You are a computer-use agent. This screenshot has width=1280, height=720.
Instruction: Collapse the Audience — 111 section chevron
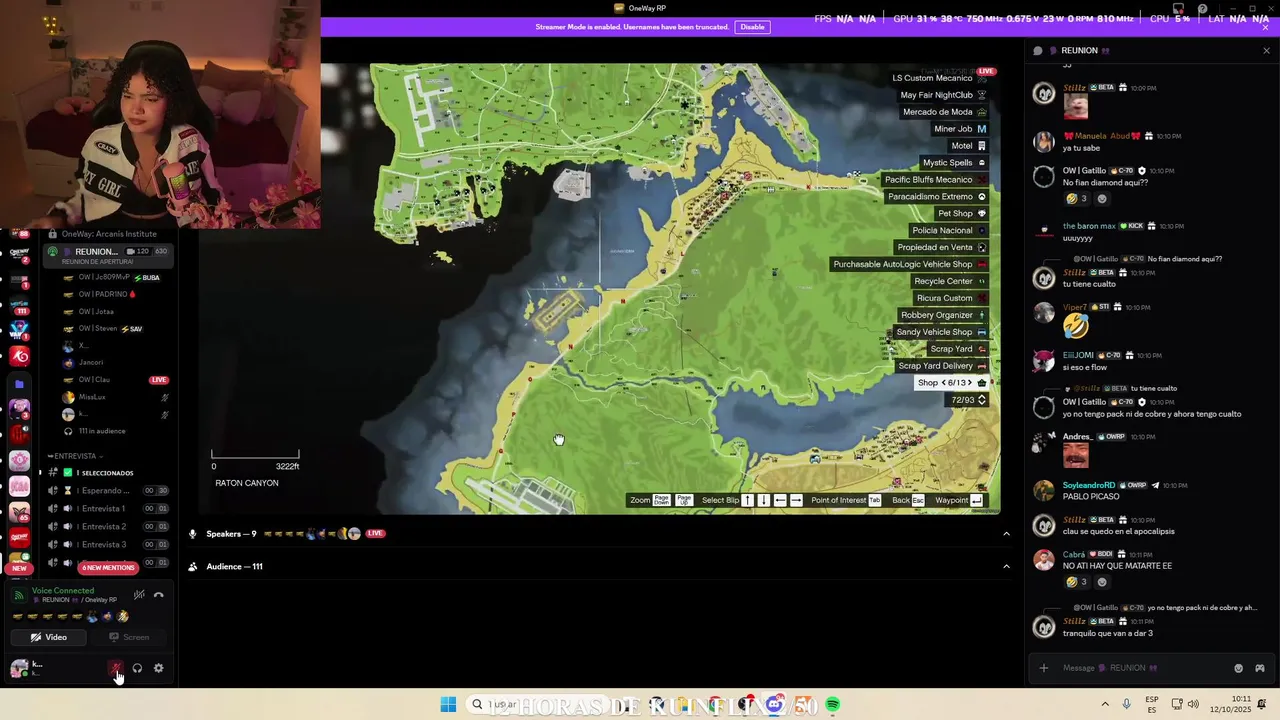pyautogui.click(x=1006, y=567)
